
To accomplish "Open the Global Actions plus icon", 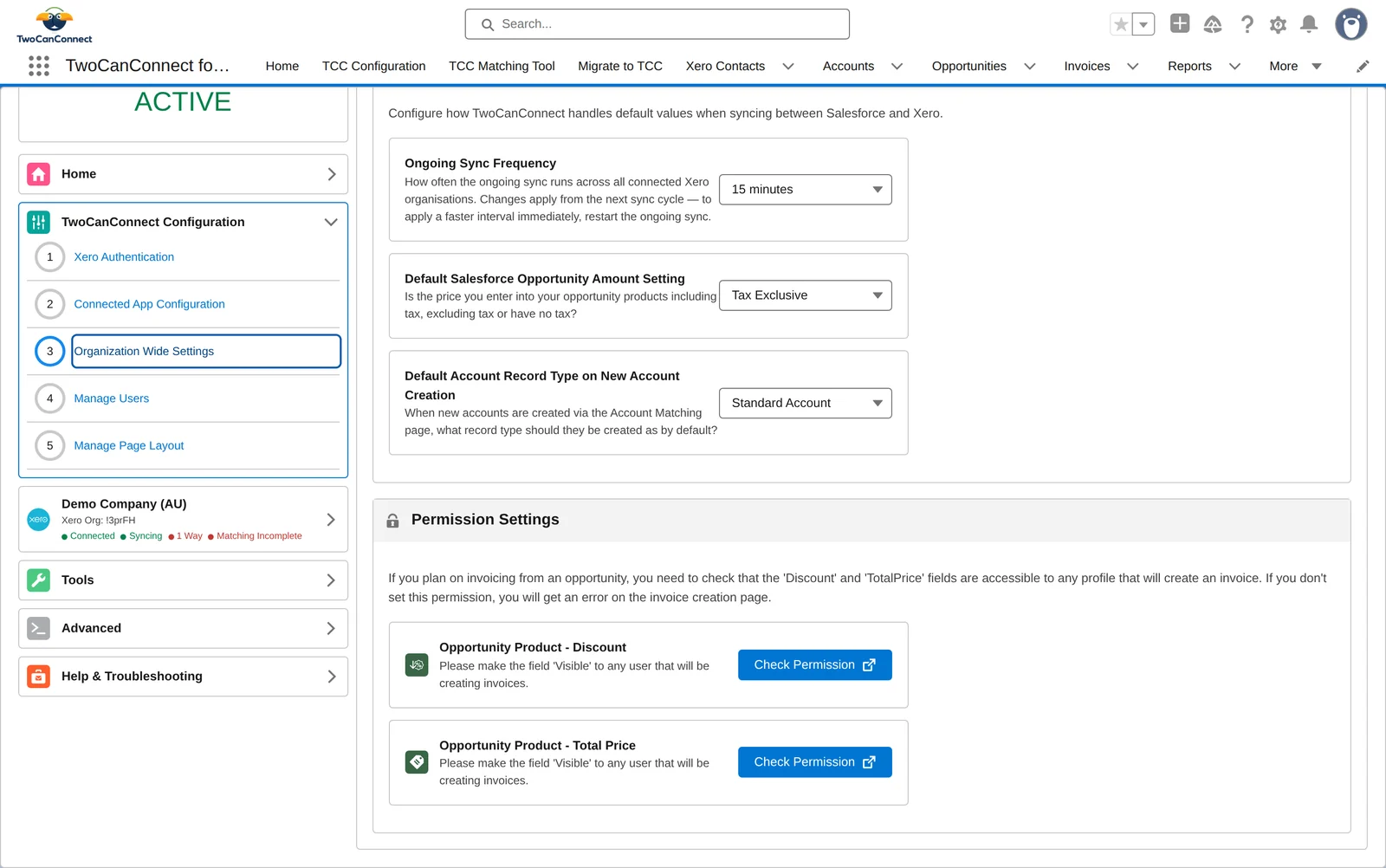I will pyautogui.click(x=1180, y=23).
